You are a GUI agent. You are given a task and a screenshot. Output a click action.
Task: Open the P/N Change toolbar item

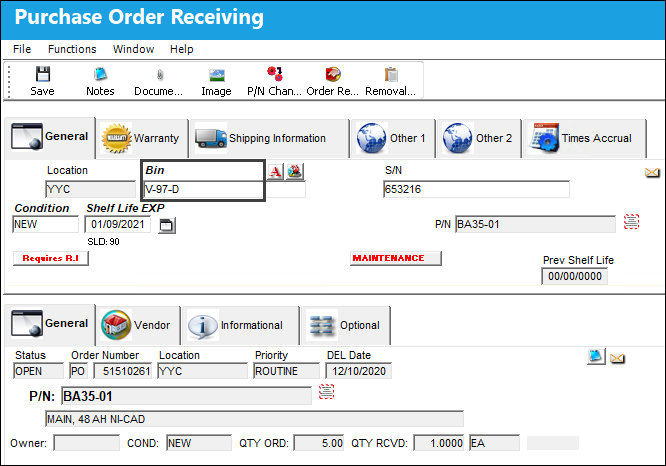point(274,81)
